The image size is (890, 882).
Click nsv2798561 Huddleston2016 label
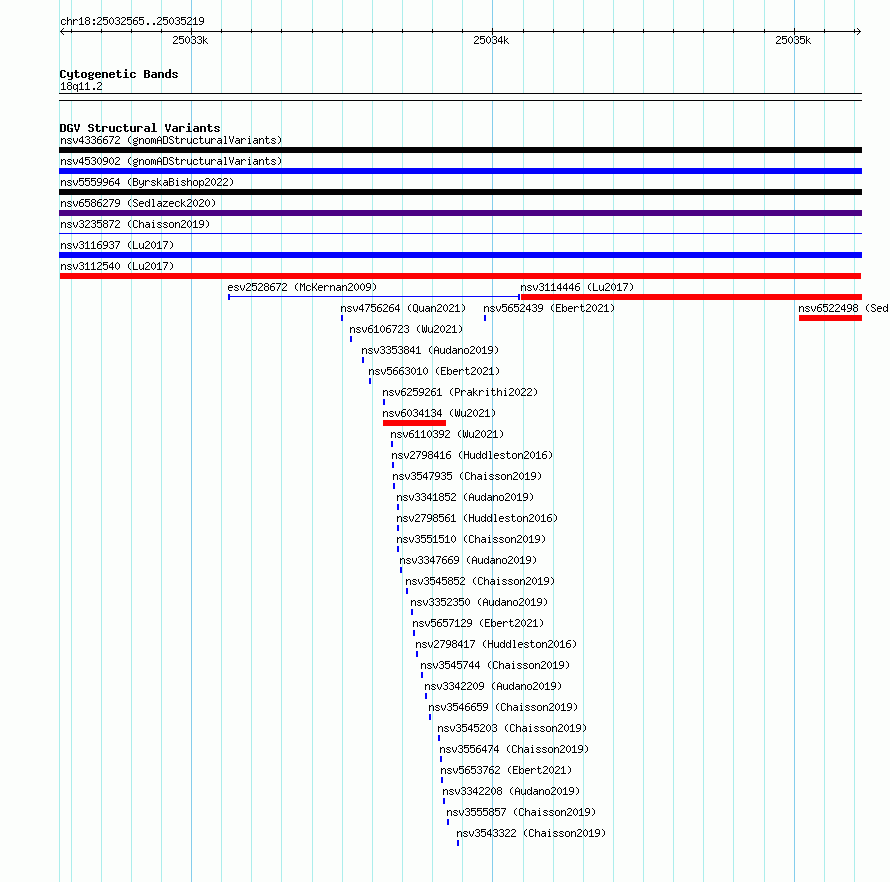click(x=477, y=518)
